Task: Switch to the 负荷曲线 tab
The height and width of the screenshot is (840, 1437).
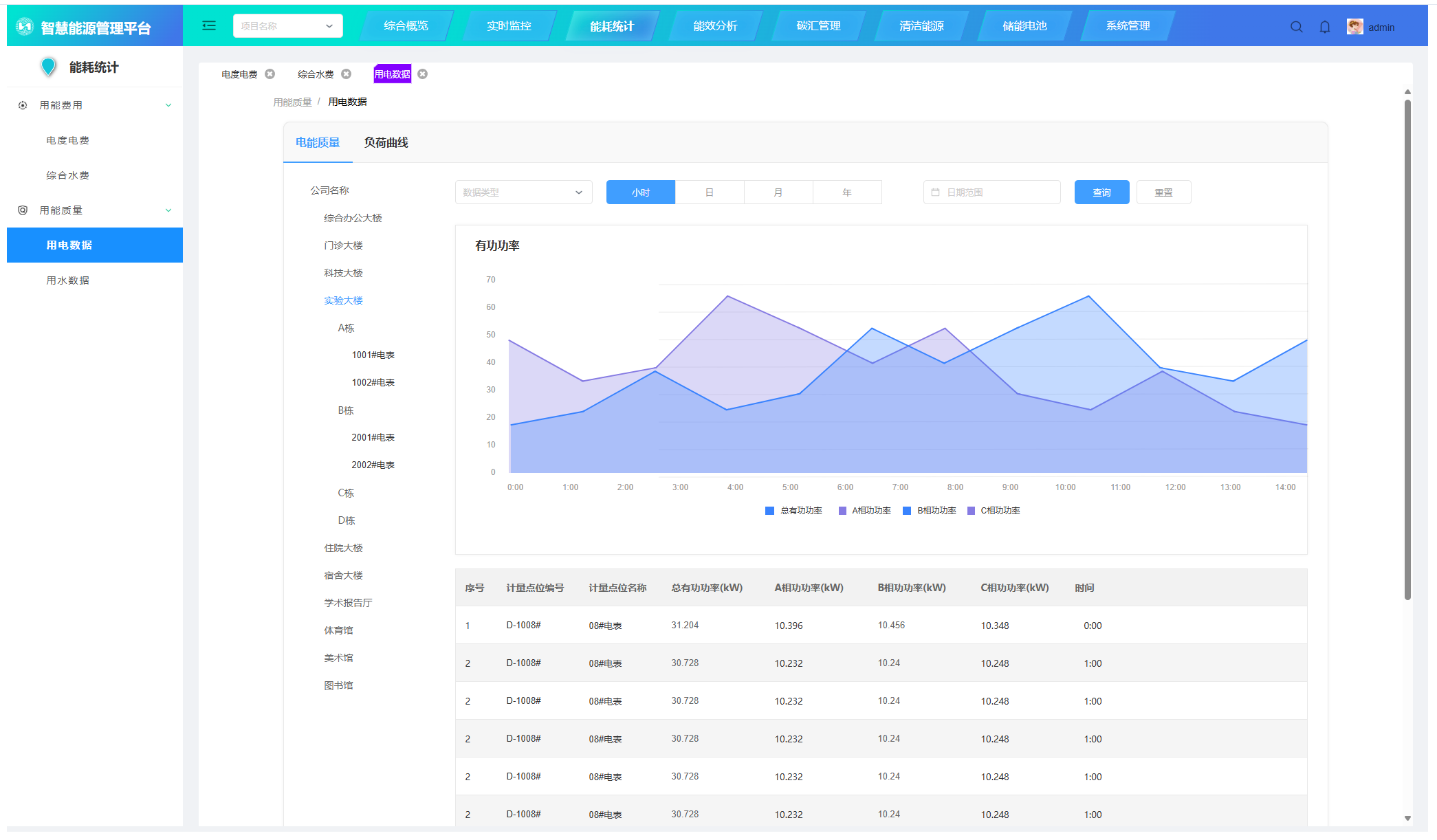Action: tap(386, 142)
